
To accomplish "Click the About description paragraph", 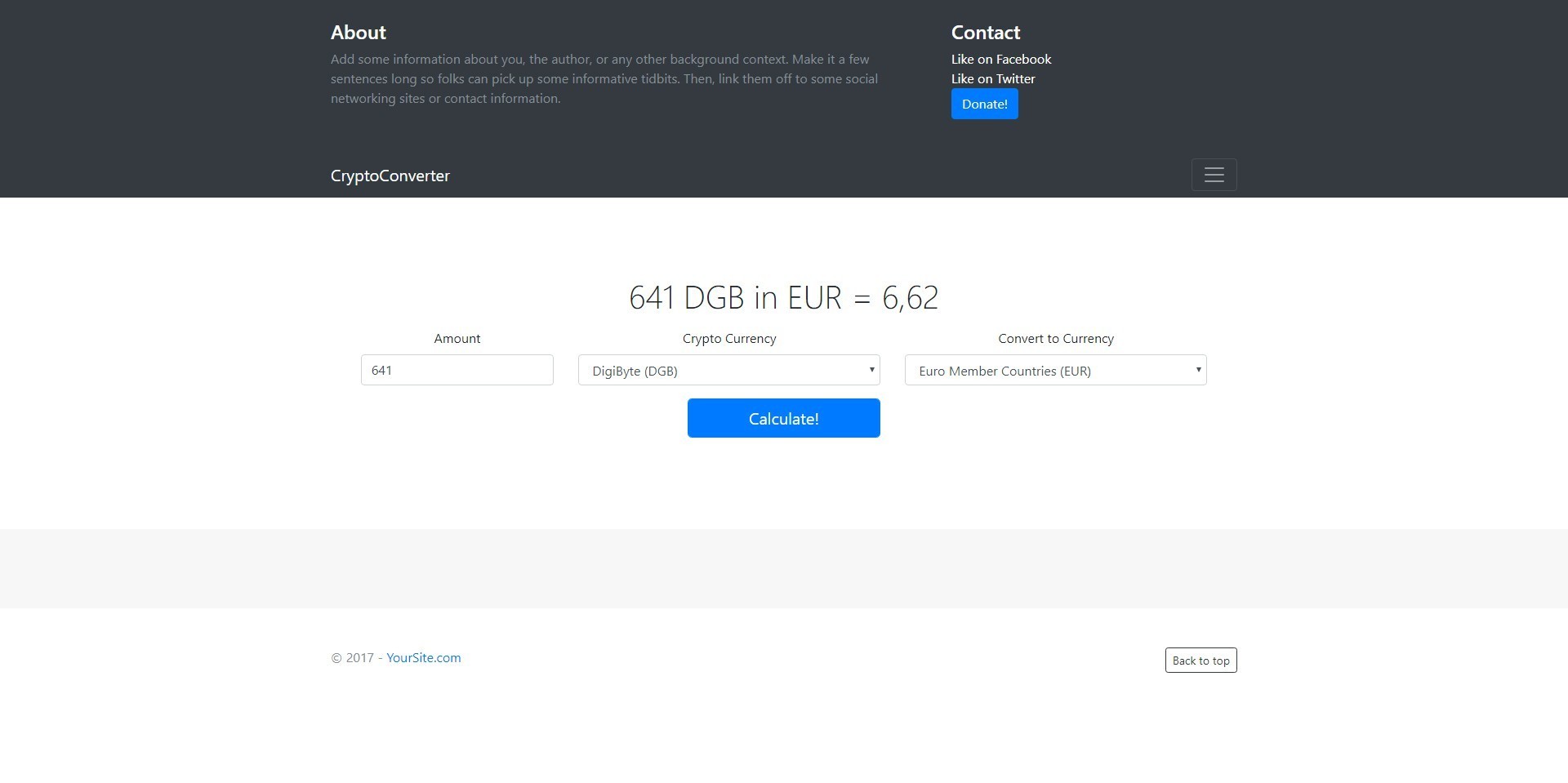I will (x=604, y=78).
